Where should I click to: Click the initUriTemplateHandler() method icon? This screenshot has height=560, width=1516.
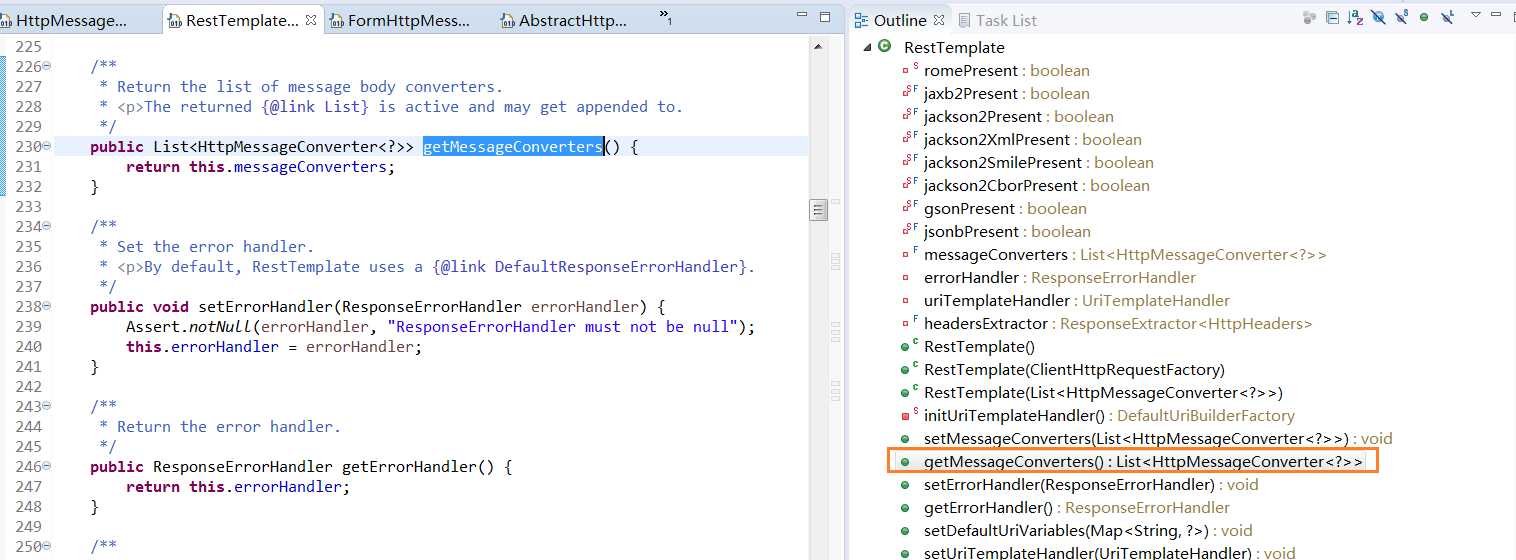(x=909, y=415)
